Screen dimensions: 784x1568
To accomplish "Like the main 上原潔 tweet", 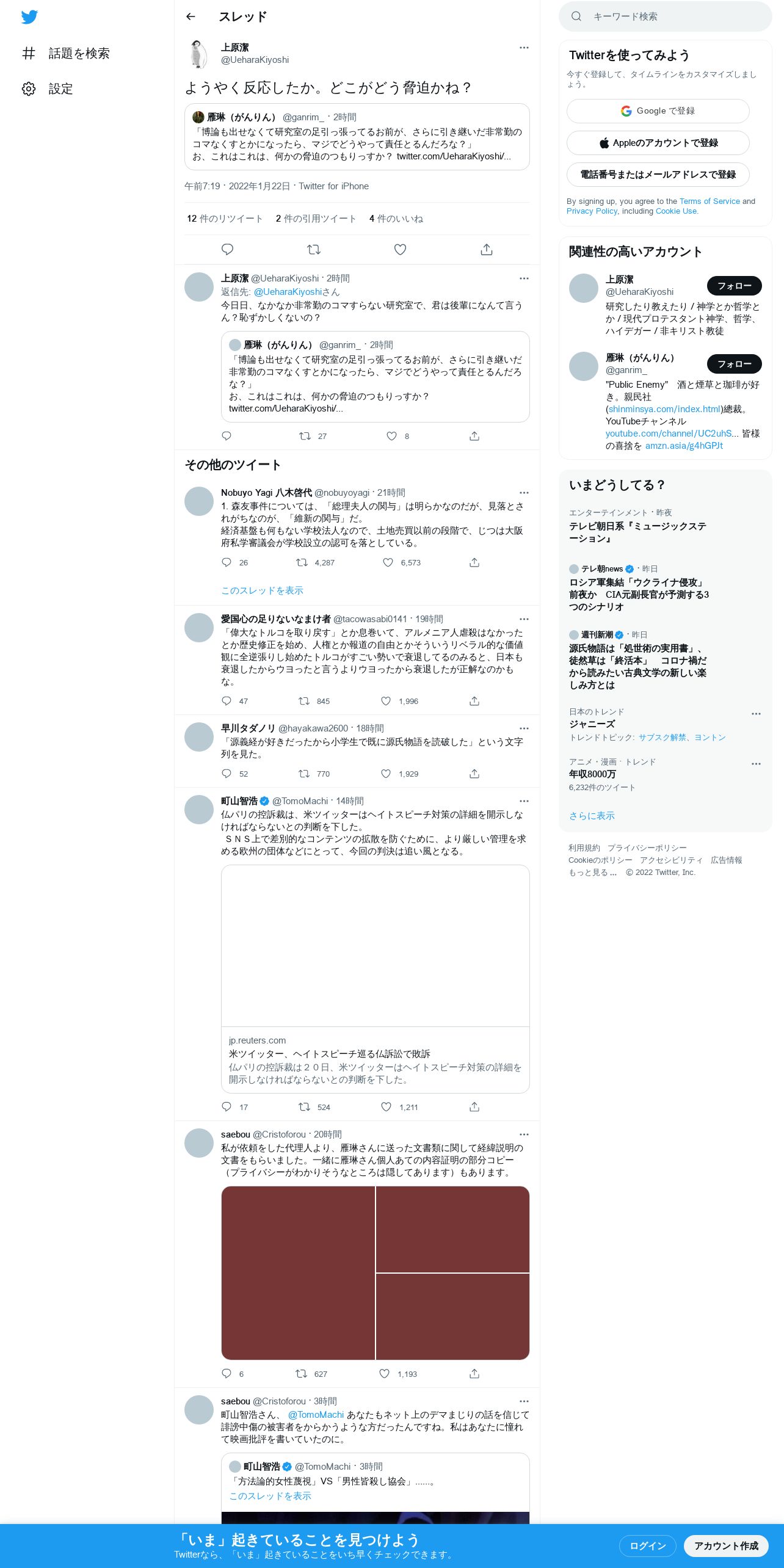I will pyautogui.click(x=400, y=249).
